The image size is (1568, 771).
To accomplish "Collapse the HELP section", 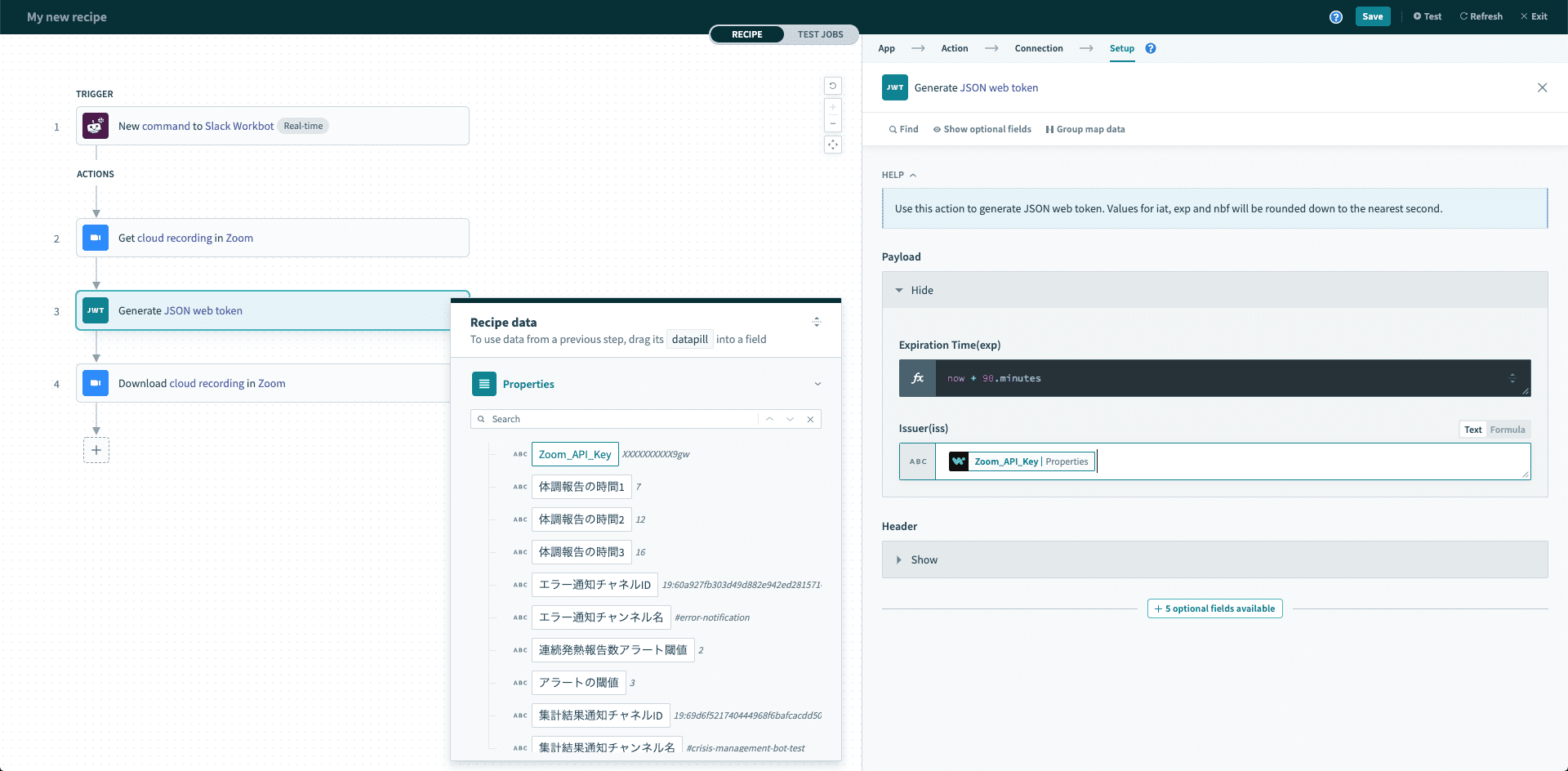I will coord(913,175).
